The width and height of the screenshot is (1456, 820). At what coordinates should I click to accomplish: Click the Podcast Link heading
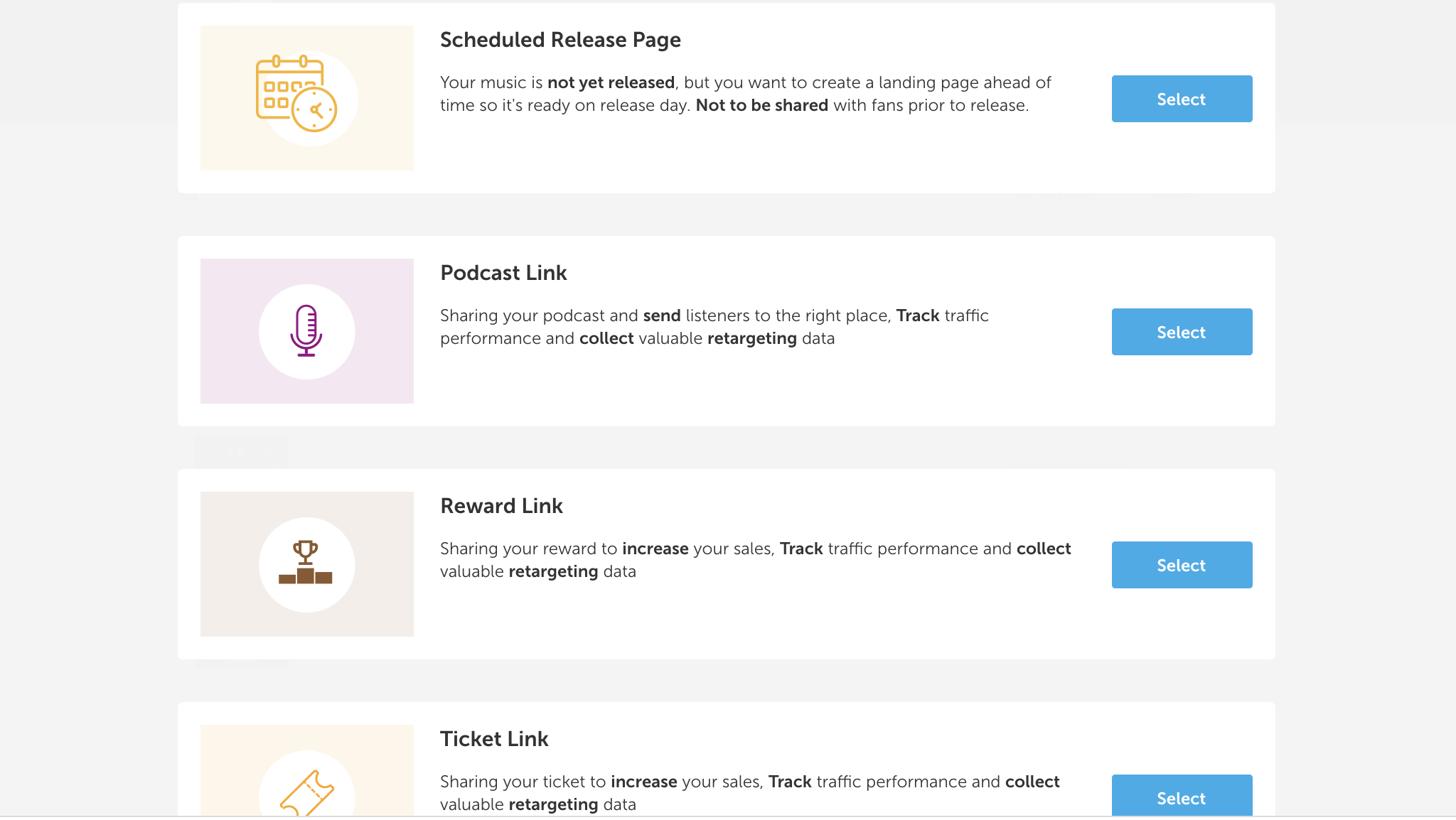[x=503, y=273]
